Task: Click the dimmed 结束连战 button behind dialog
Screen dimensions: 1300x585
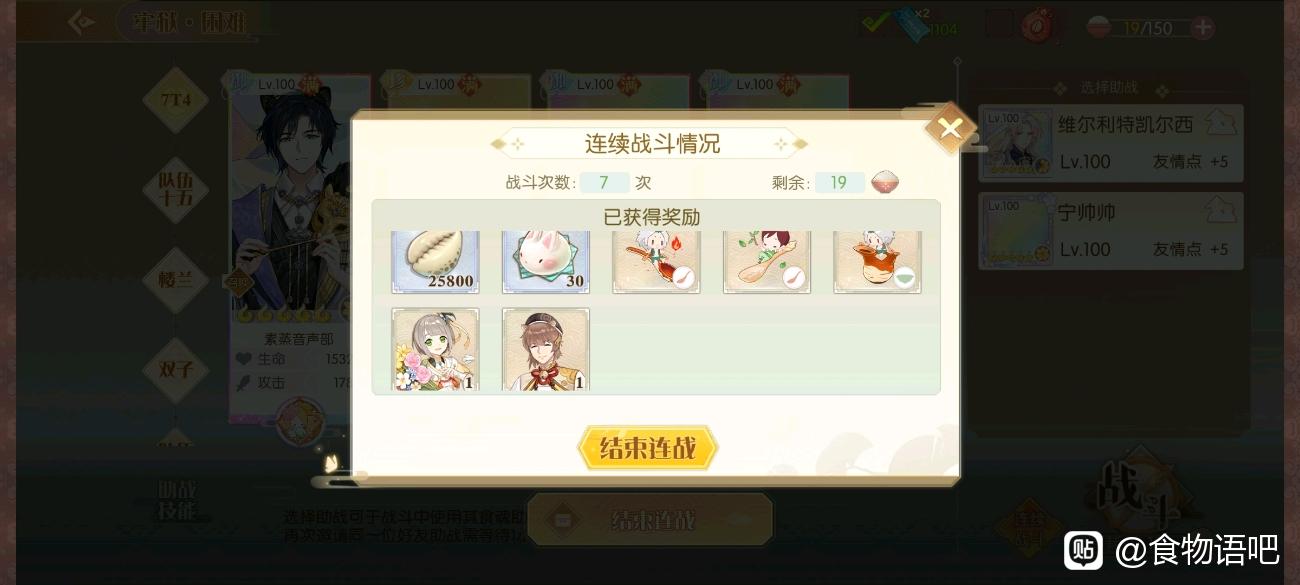Action: point(650,520)
